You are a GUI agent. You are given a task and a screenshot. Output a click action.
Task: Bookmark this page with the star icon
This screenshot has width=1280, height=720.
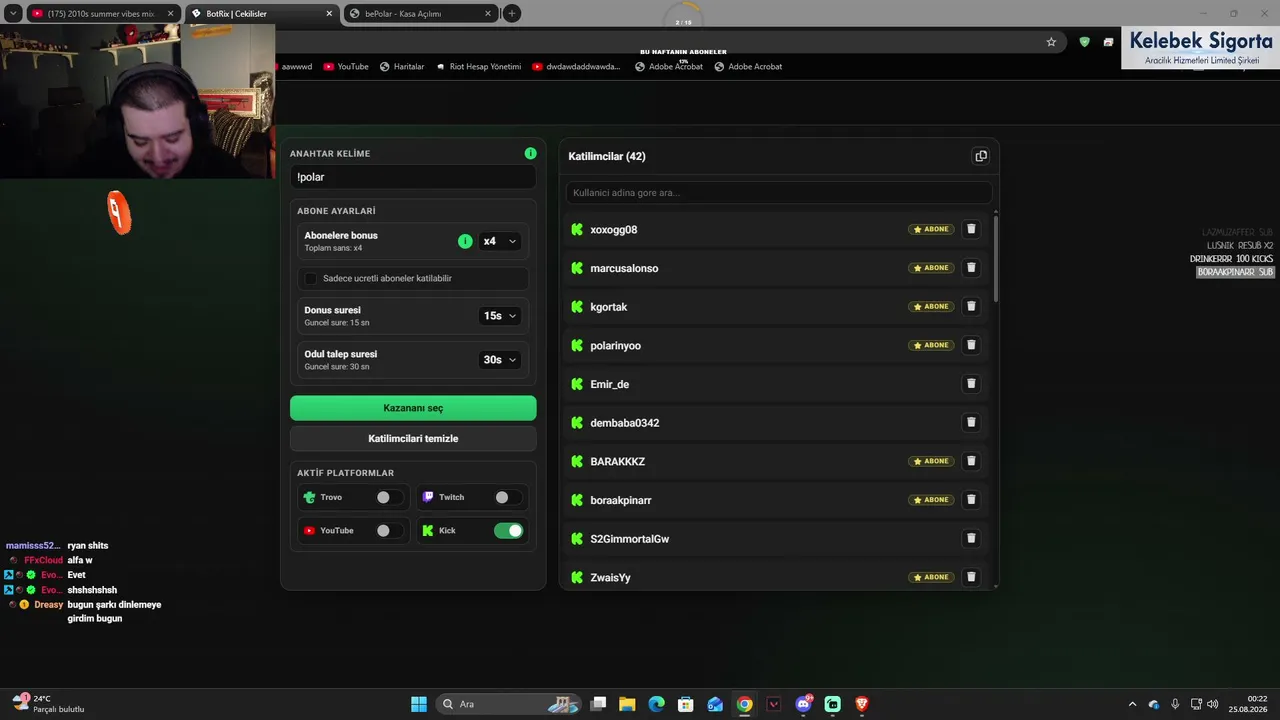1051,42
